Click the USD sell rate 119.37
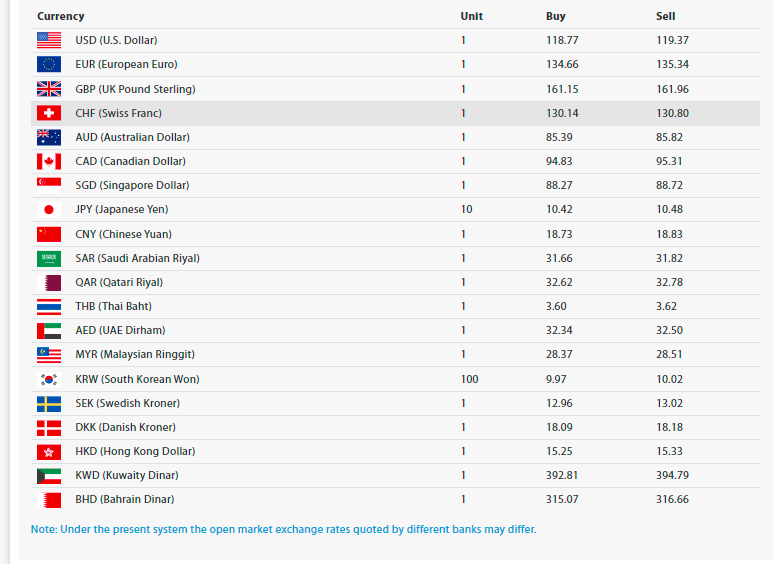779x564 pixels. 672,40
